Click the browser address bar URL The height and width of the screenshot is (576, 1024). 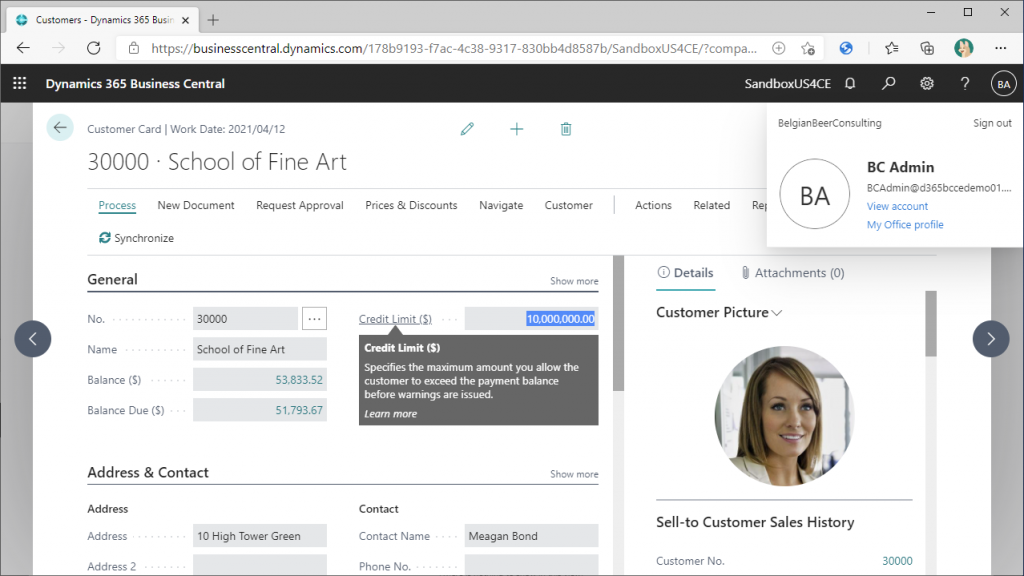(454, 48)
